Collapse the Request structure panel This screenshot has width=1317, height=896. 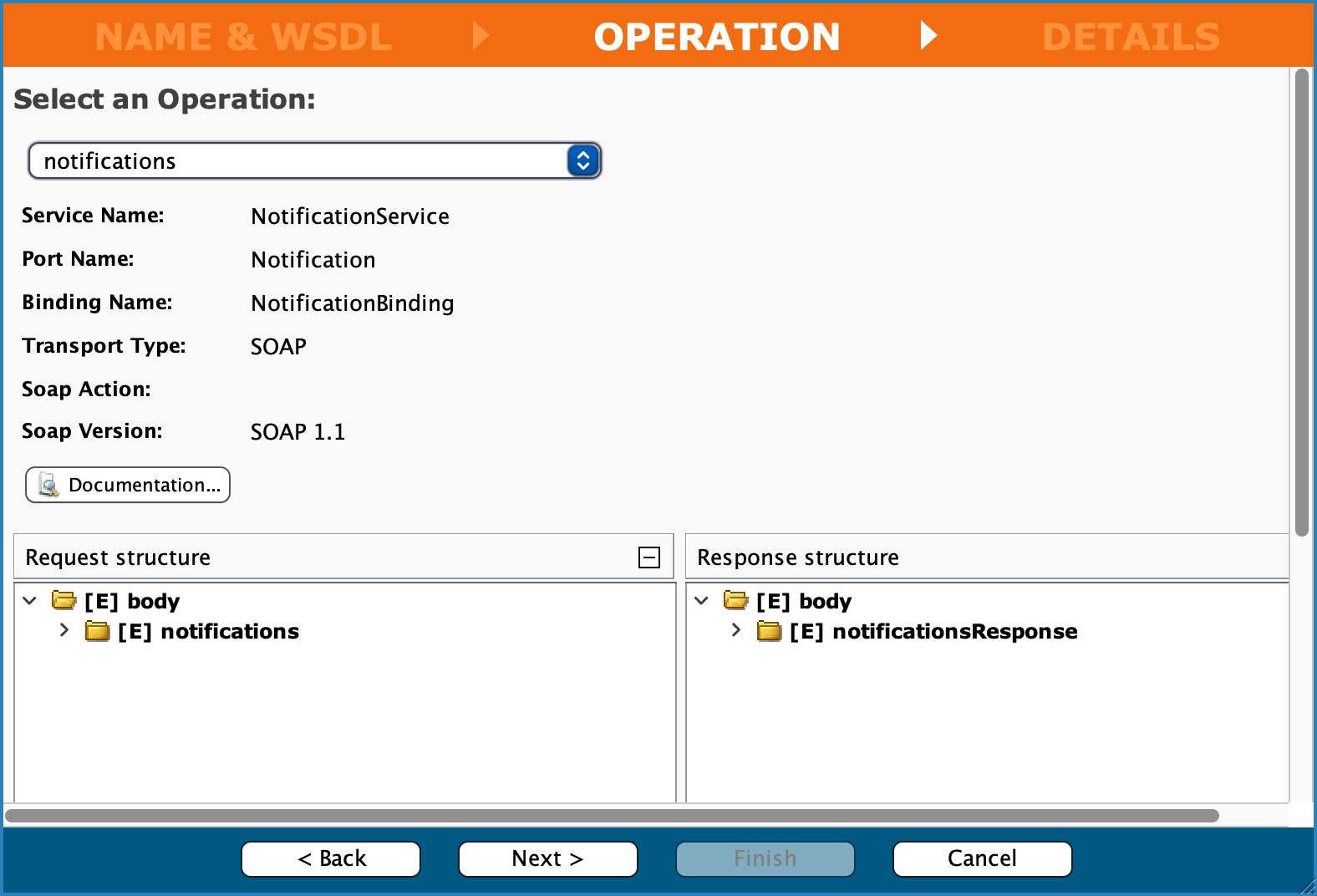tap(649, 557)
